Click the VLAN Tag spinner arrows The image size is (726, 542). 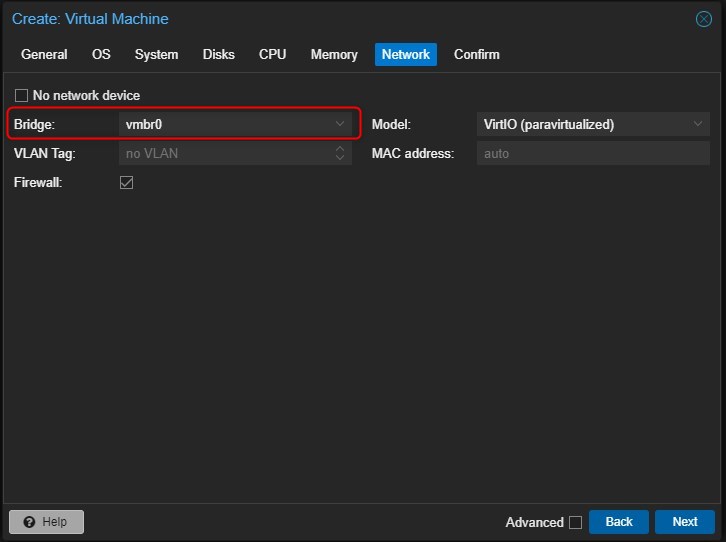click(340, 153)
